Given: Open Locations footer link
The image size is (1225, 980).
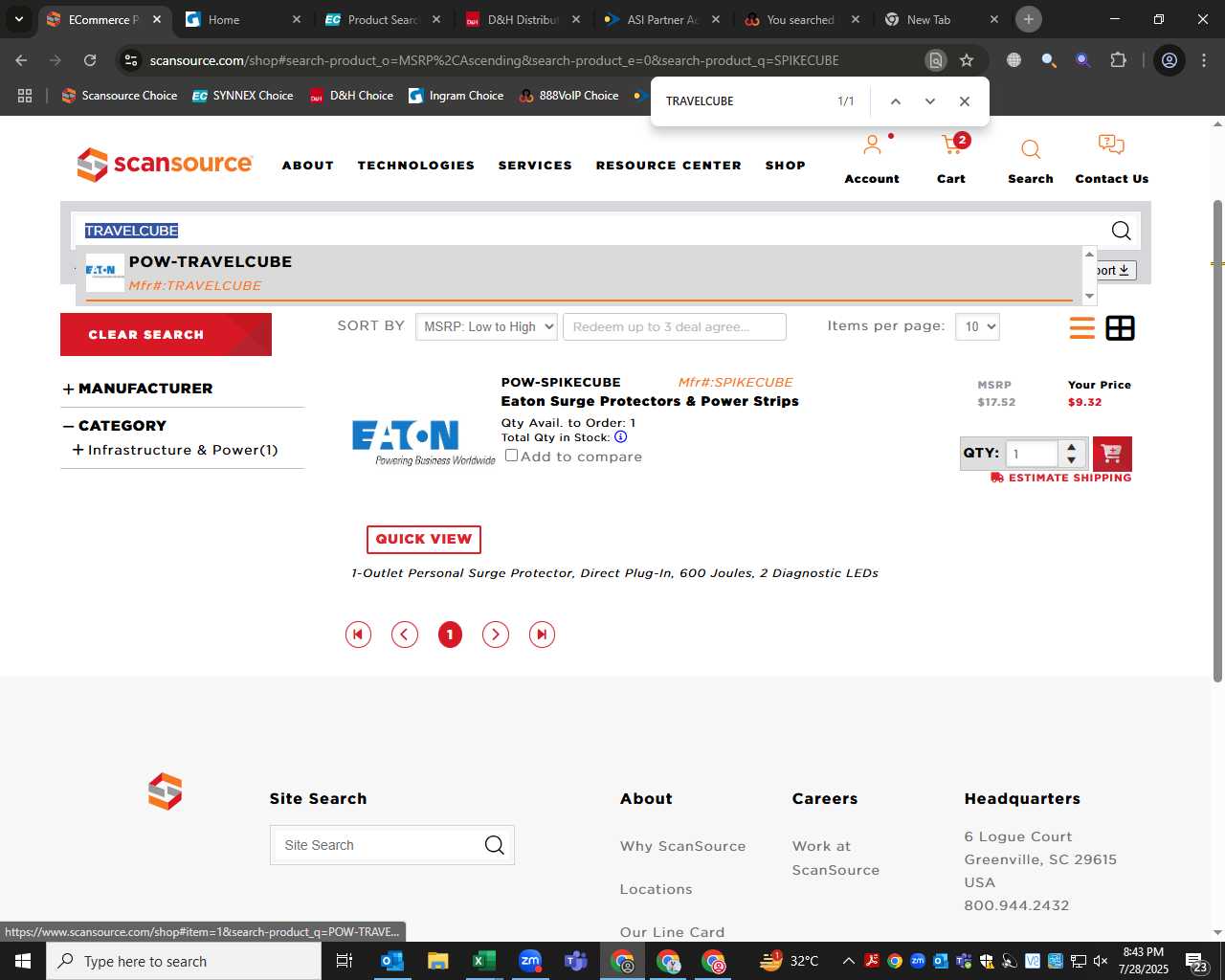Looking at the screenshot, I should click(656, 889).
